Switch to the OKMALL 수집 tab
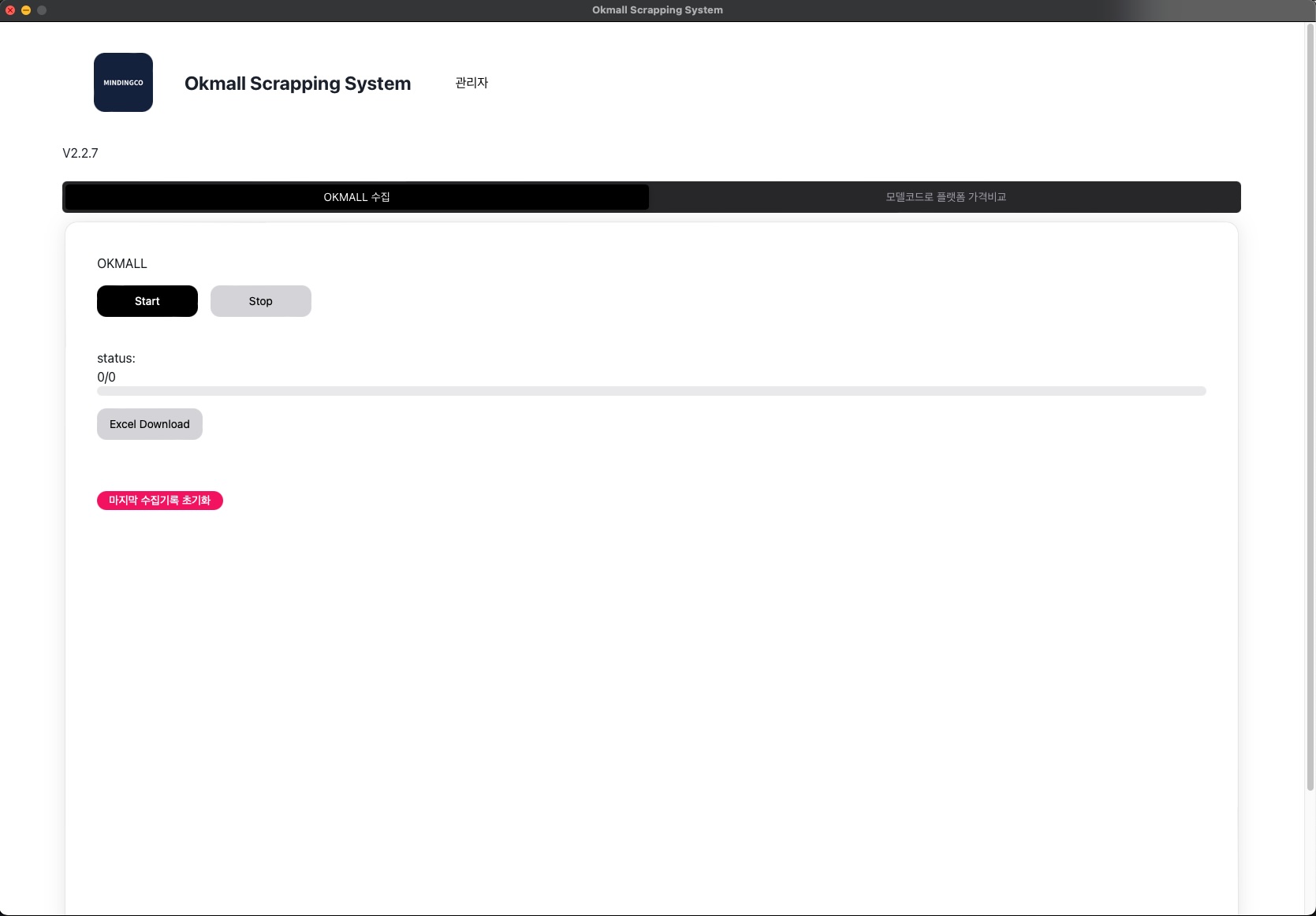1316x916 pixels. point(356,197)
